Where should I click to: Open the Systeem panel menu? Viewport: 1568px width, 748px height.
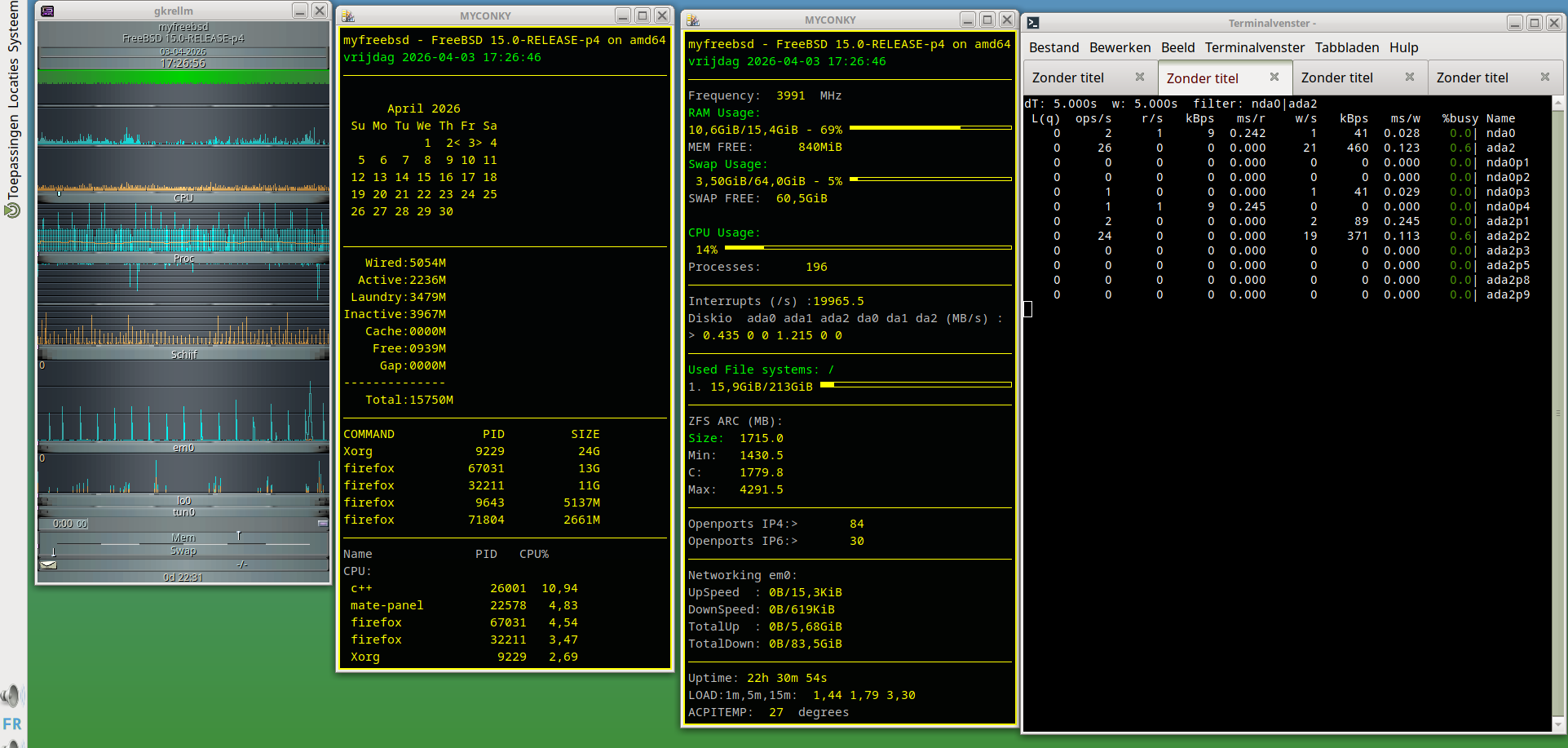point(13,26)
